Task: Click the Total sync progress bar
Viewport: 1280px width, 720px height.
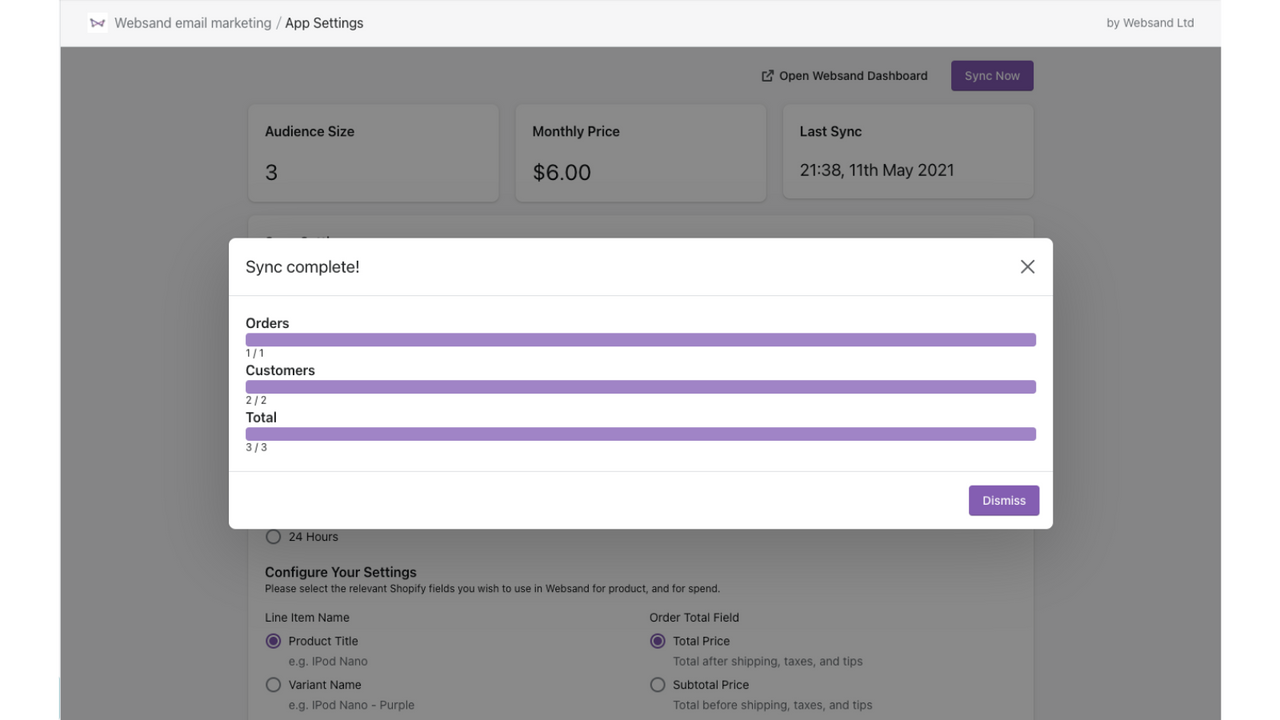Action: (640, 433)
